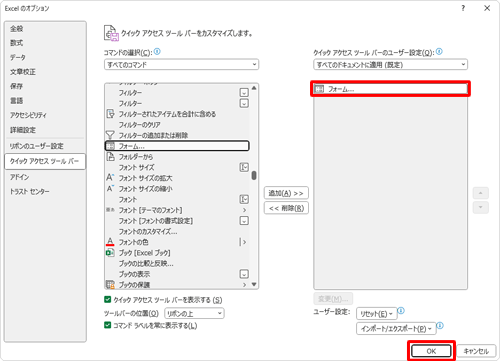This screenshot has width=500, height=361.
Task: Click the command list scroll down arrow
Action: [x=254, y=284]
